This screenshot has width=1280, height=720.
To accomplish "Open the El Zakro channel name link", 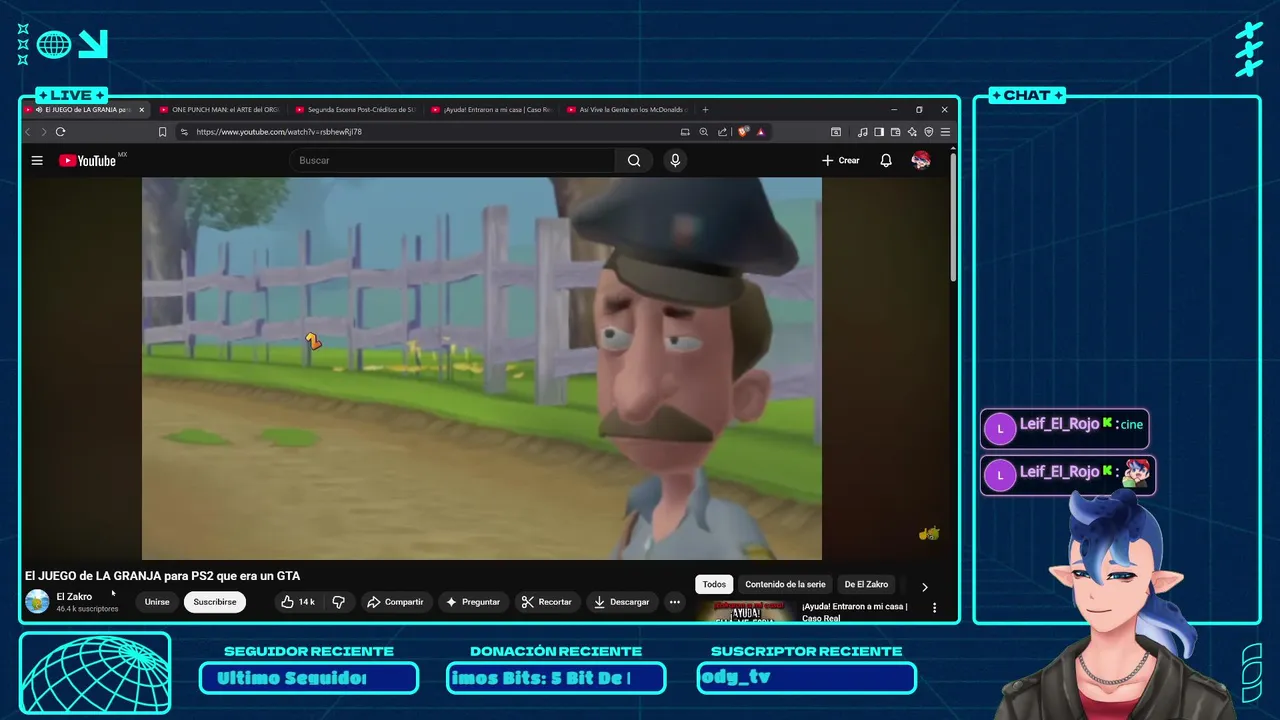I will (x=74, y=596).
